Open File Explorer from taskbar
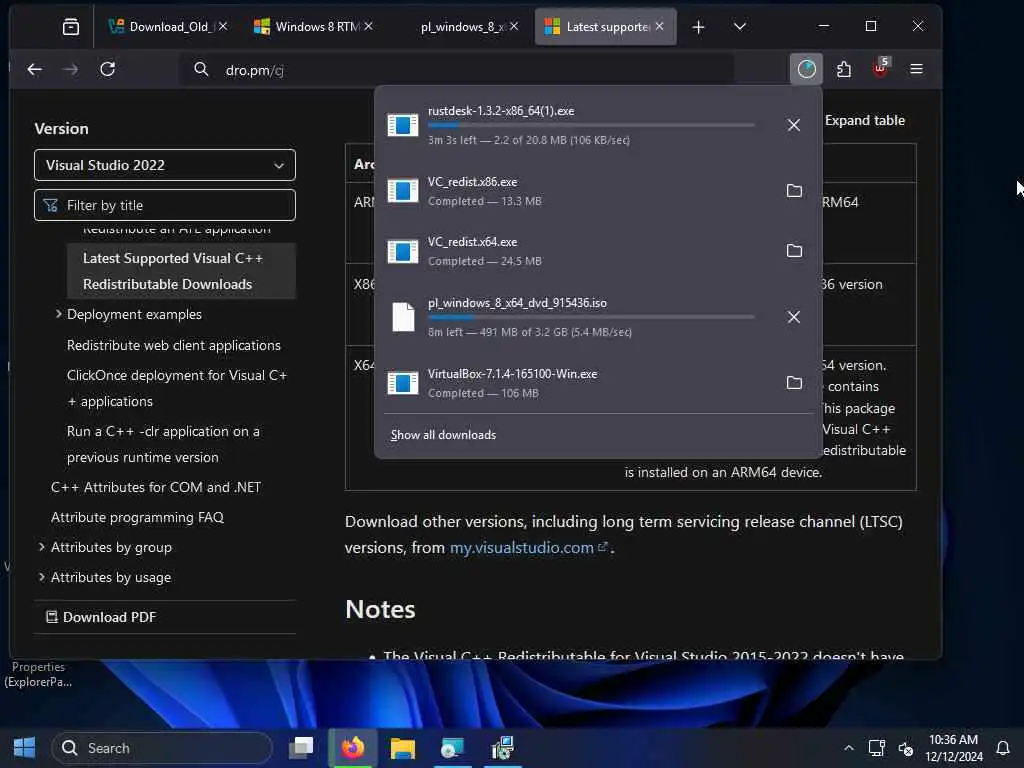 pyautogui.click(x=402, y=748)
